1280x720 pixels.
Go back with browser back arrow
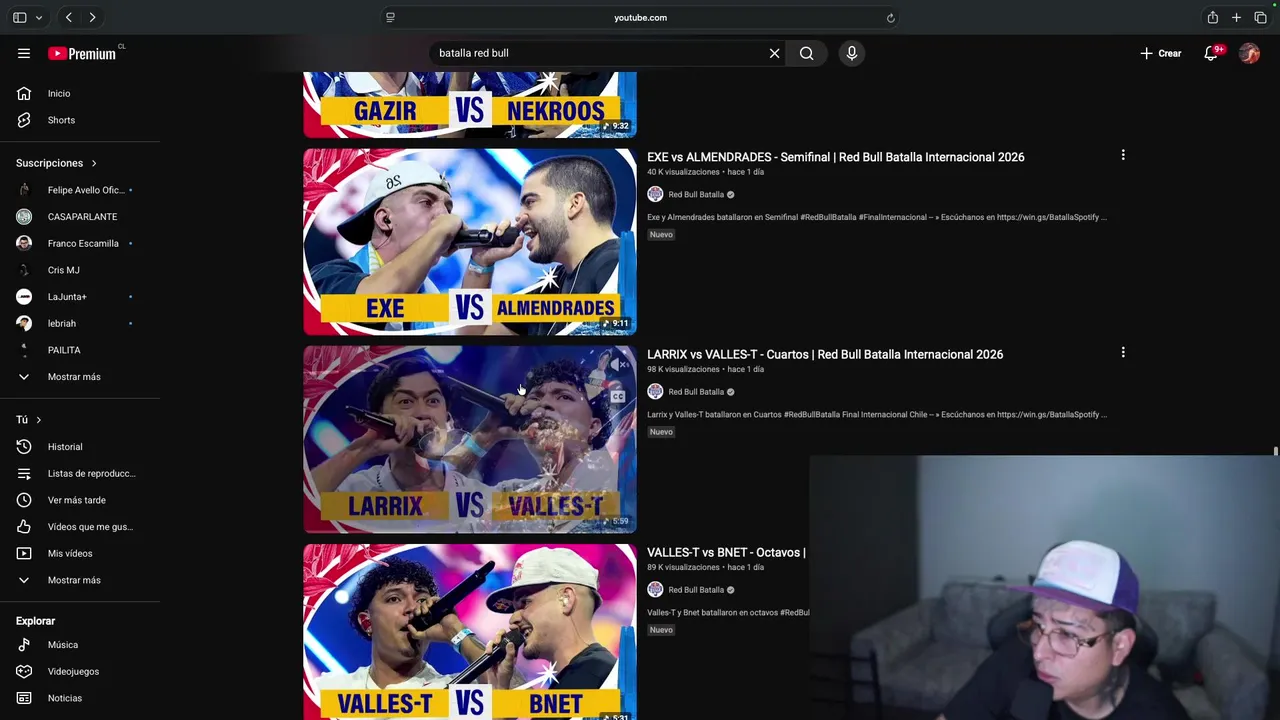coord(68,17)
